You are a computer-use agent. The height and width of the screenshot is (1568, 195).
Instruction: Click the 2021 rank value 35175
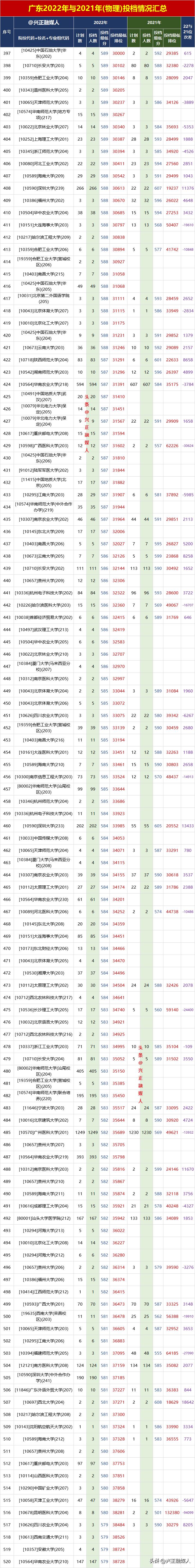point(172,385)
